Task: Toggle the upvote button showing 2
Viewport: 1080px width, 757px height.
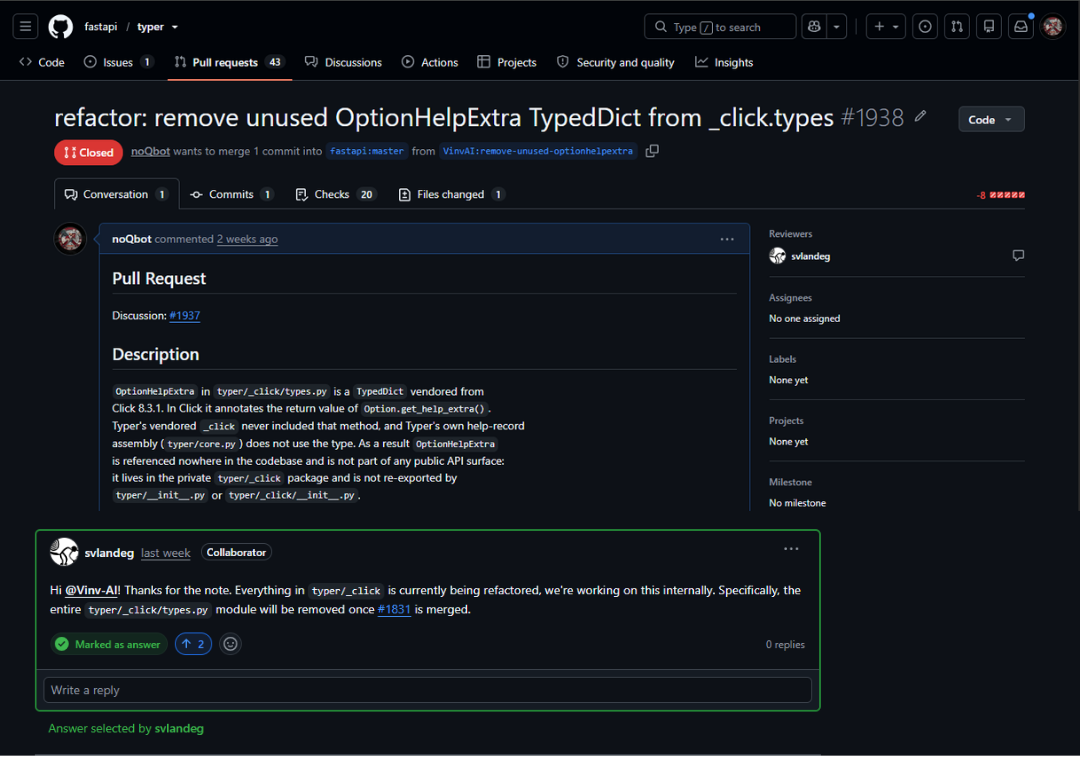Action: [x=194, y=644]
